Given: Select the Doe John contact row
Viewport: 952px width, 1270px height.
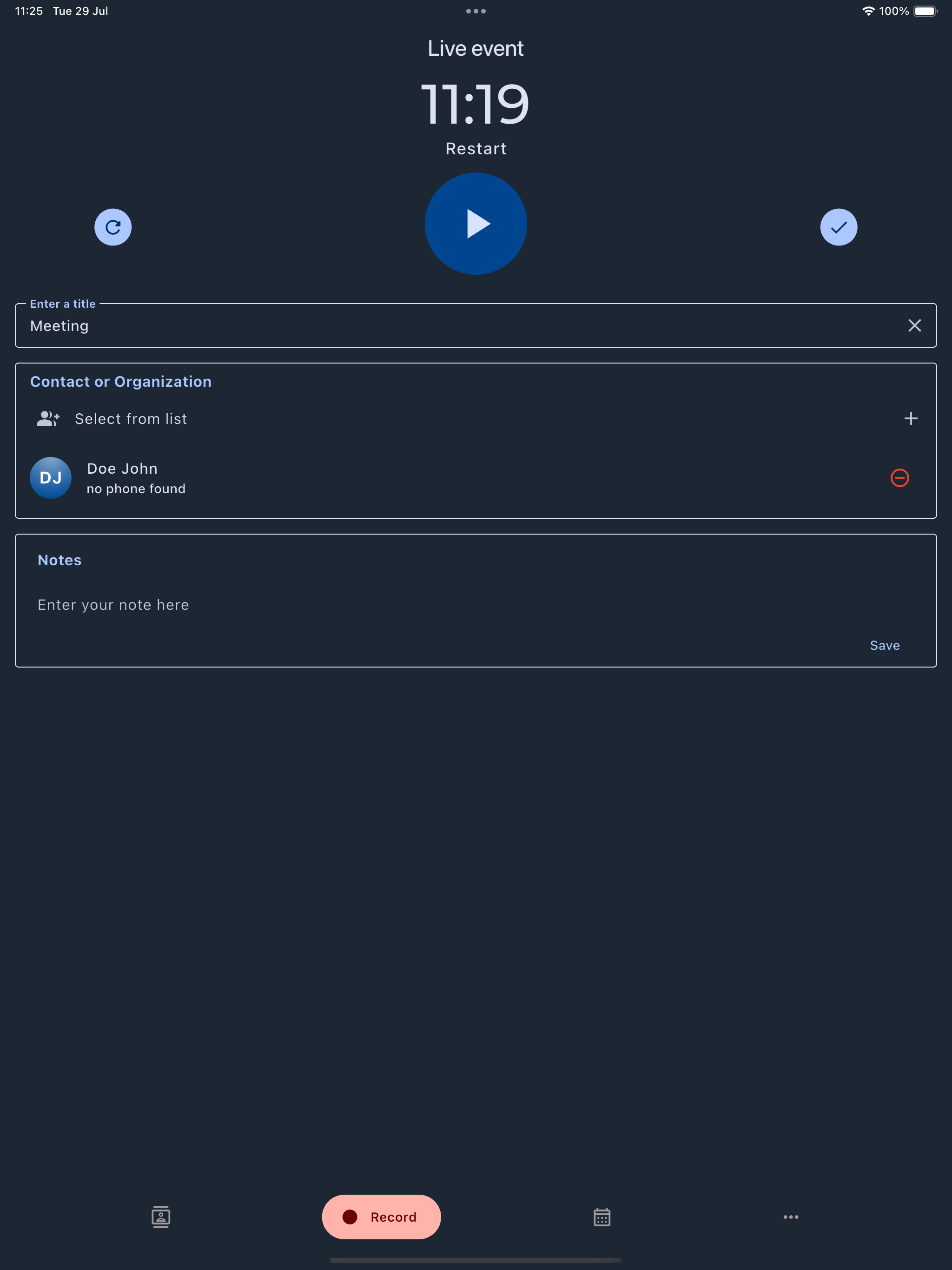Looking at the screenshot, I should click(x=402, y=478).
